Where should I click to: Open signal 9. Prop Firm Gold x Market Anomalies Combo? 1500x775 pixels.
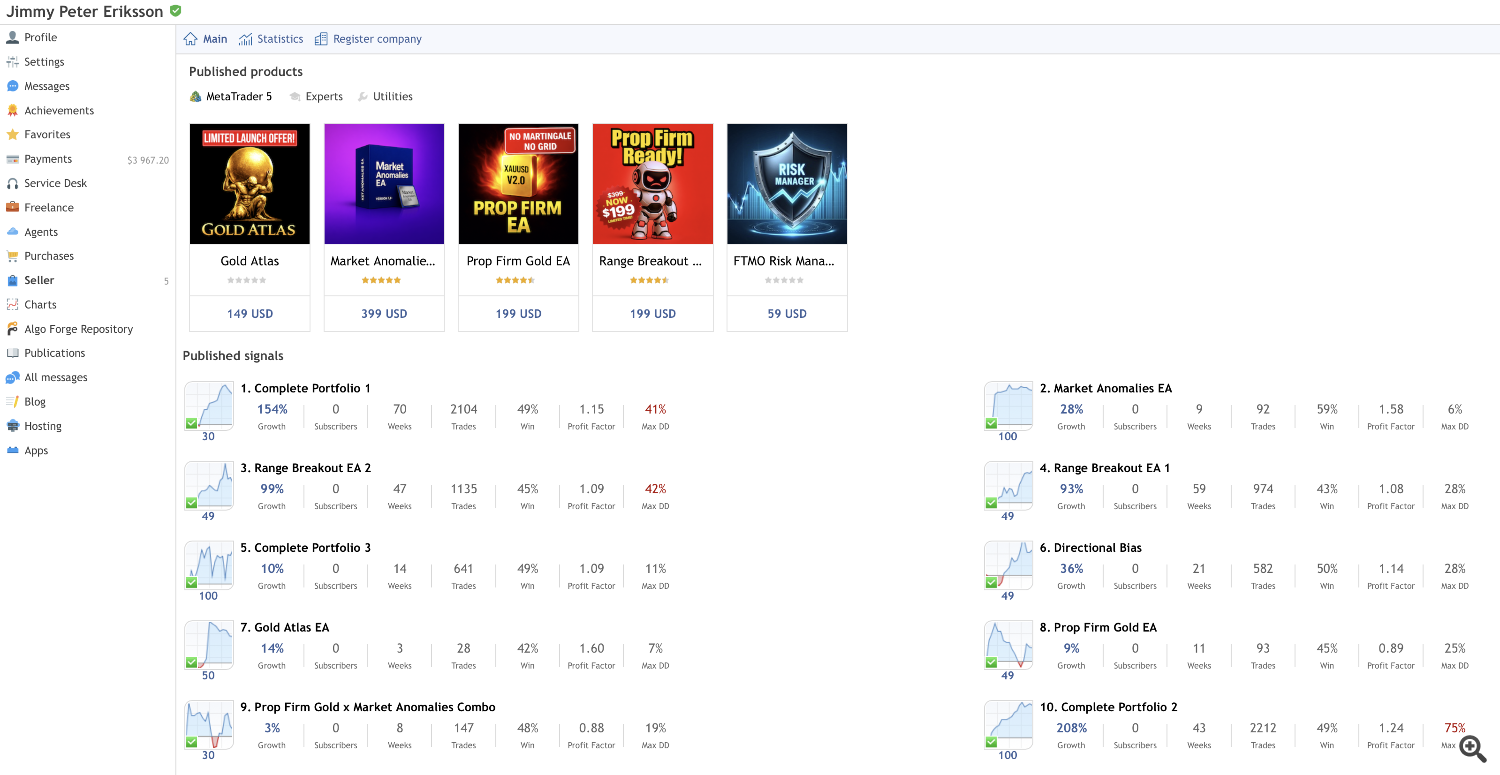coord(368,707)
